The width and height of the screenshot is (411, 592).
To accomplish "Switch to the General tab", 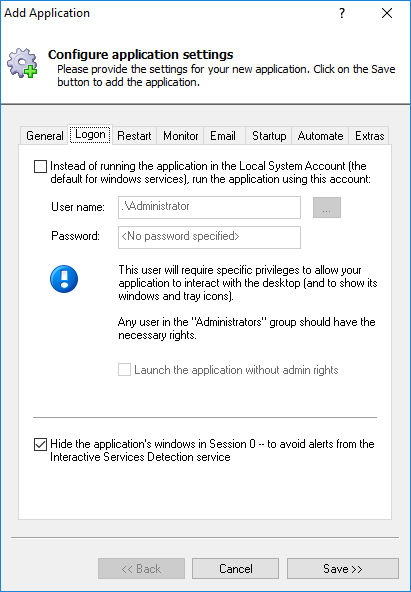I will click(x=45, y=136).
